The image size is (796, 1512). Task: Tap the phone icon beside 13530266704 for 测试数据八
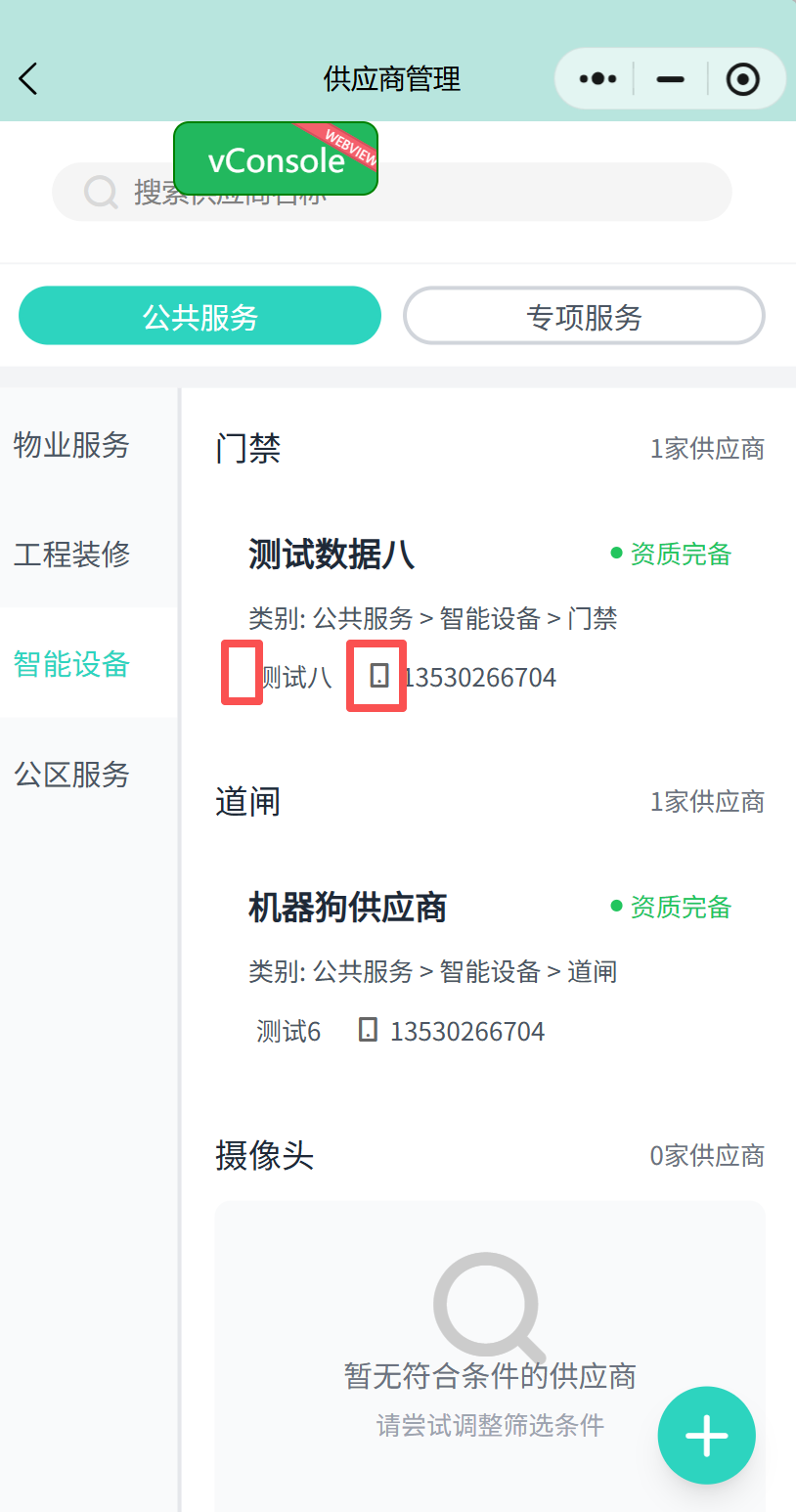coord(376,675)
